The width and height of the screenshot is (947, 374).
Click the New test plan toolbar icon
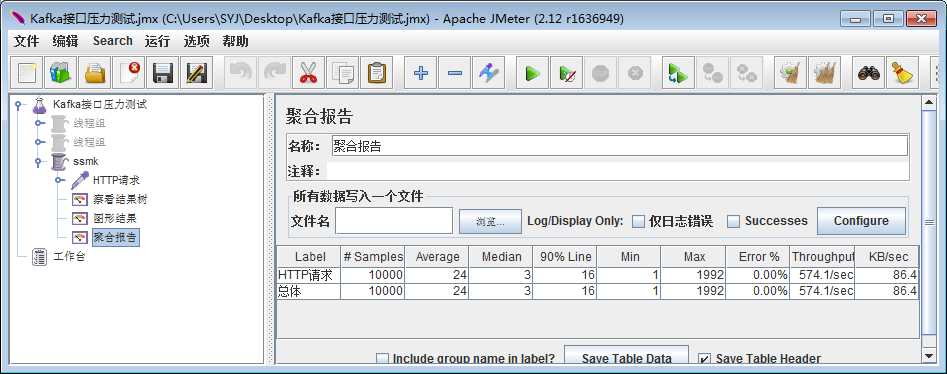[27, 73]
